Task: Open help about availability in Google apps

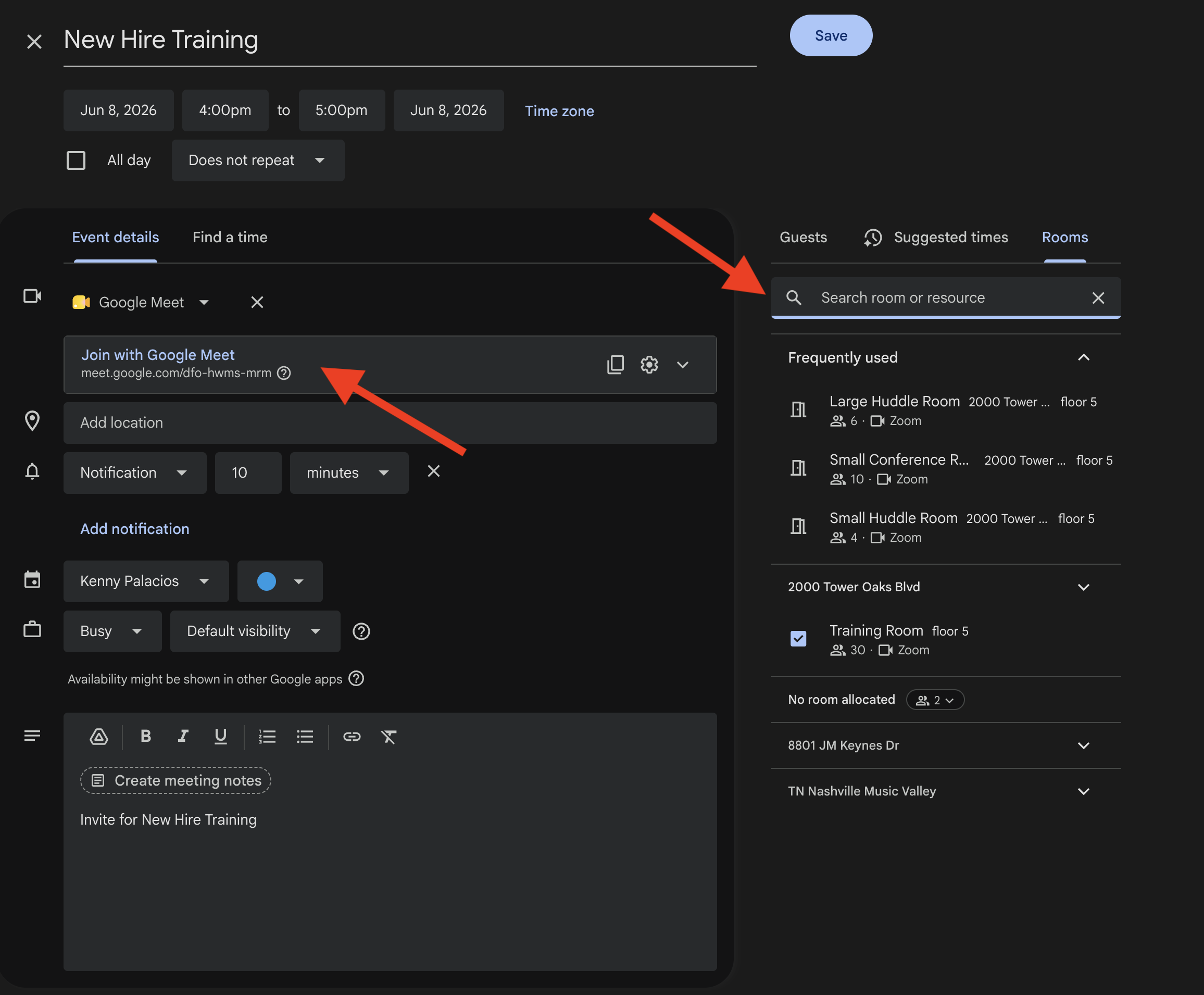Action: click(356, 679)
